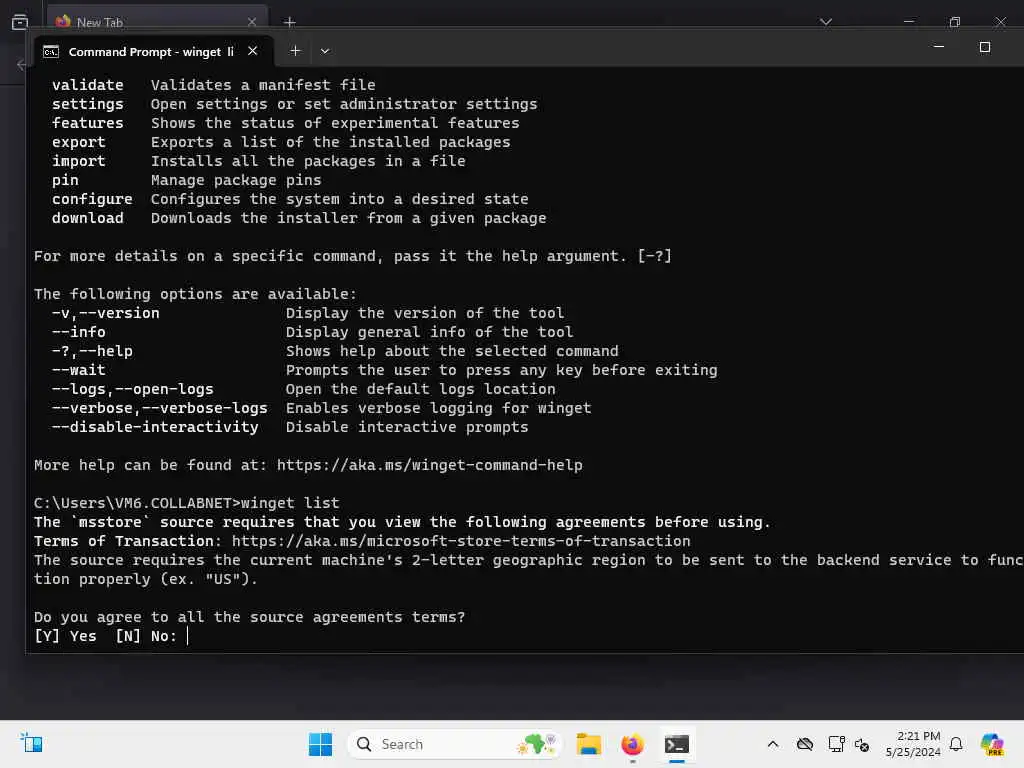Click 'Do you agree to all the source agreements terms?'
1024x768 pixels.
pyautogui.click(x=249, y=617)
